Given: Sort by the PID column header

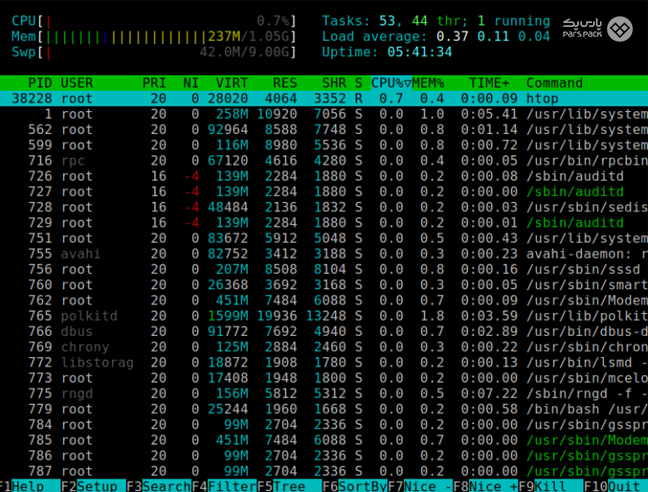Looking at the screenshot, I should click(x=40, y=83).
